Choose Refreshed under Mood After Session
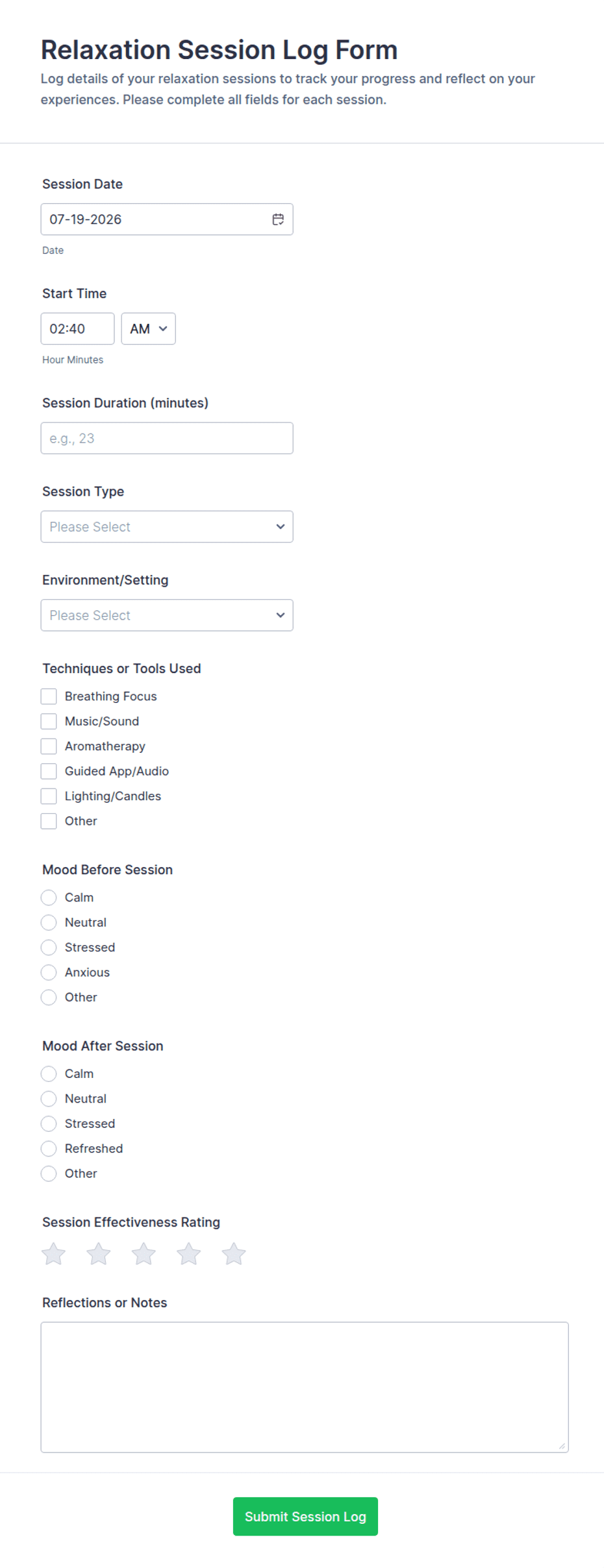Screen dimensions: 604x1568 pos(49,1149)
